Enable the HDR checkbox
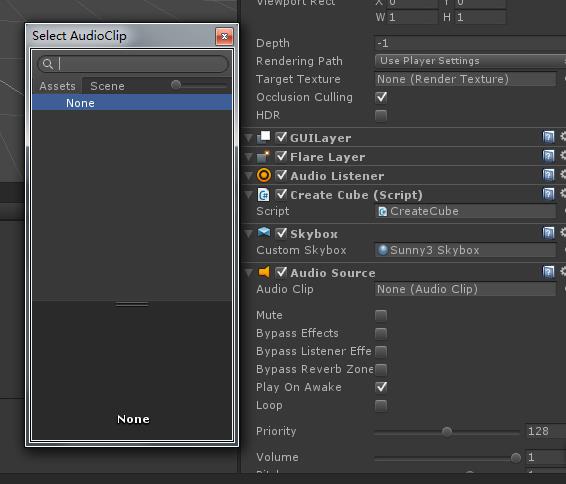The height and width of the screenshot is (484, 566). (381, 115)
